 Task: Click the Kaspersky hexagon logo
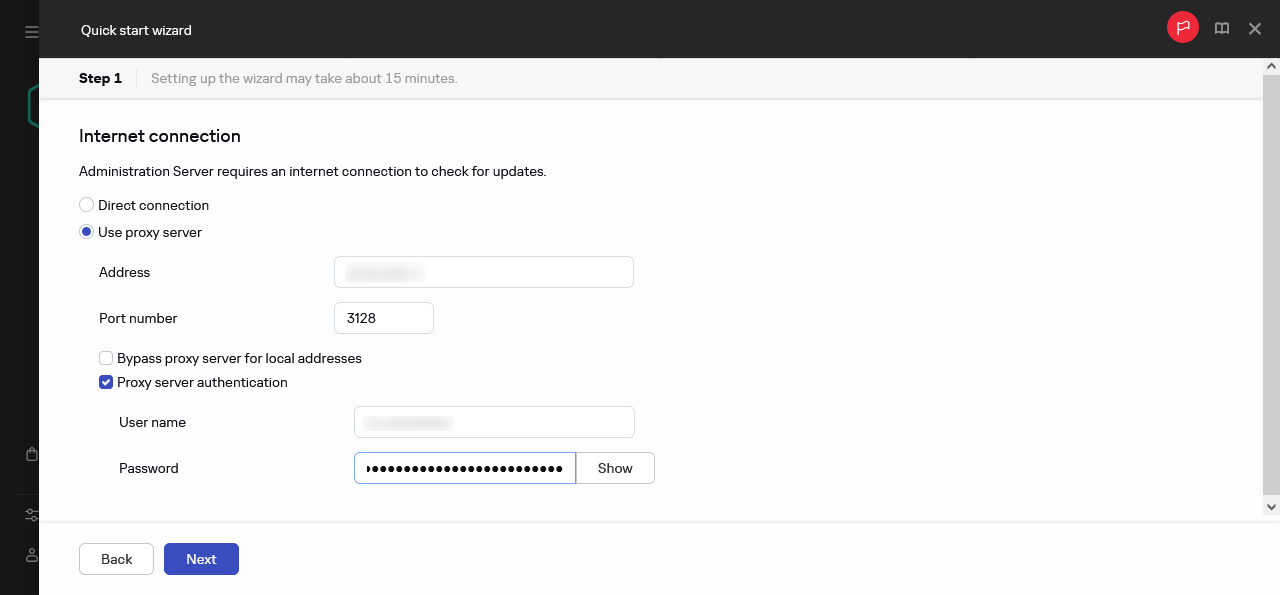coord(33,105)
